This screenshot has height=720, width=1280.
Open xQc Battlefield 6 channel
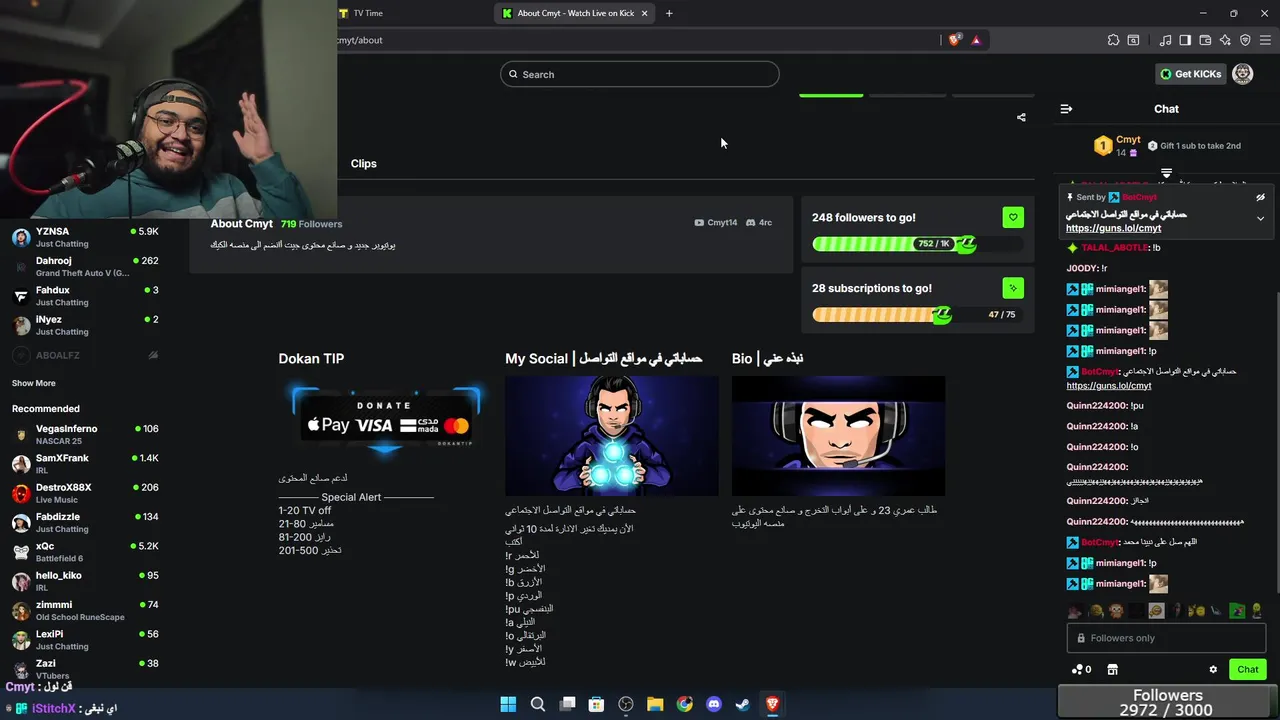[x=85, y=552]
